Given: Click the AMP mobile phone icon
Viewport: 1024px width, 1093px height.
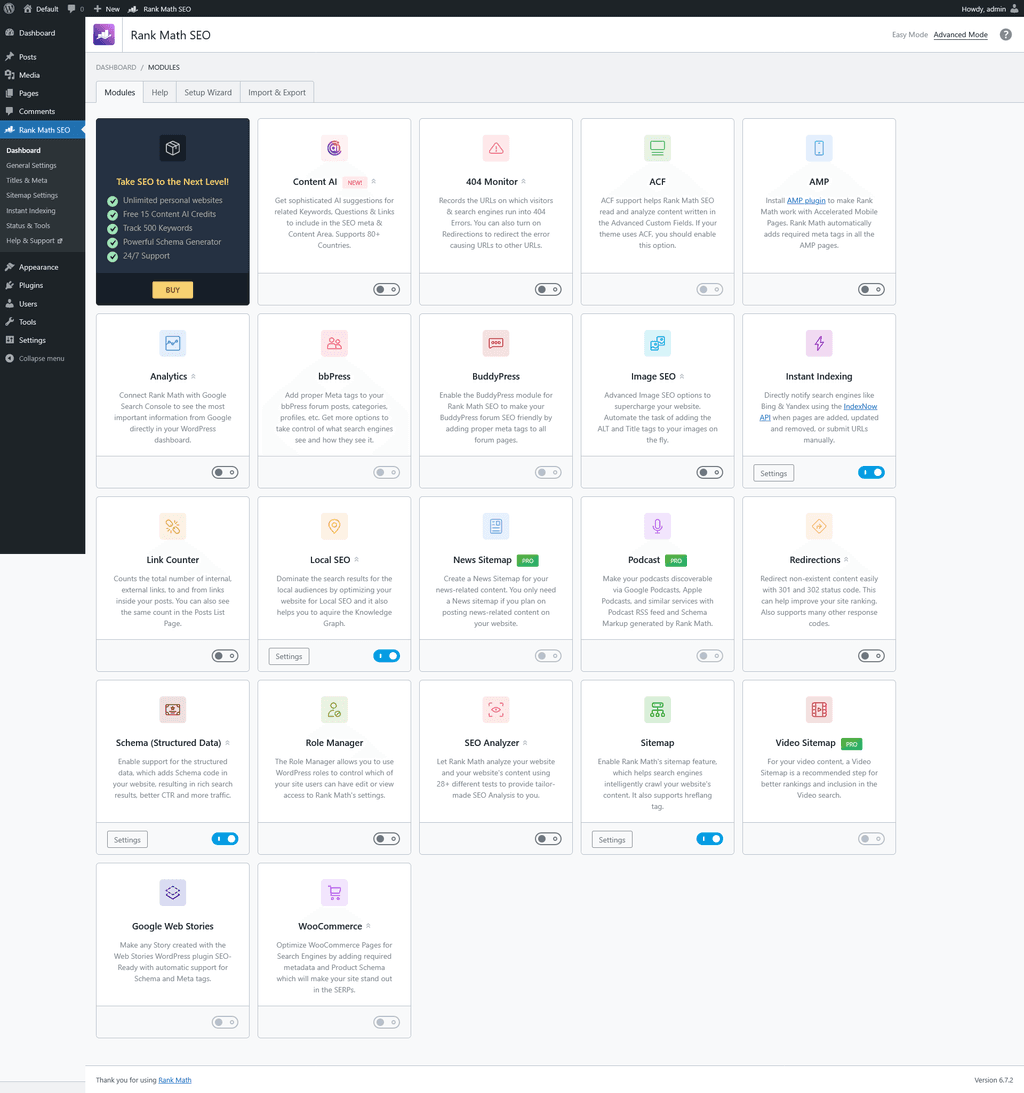Looking at the screenshot, I should tap(819, 148).
